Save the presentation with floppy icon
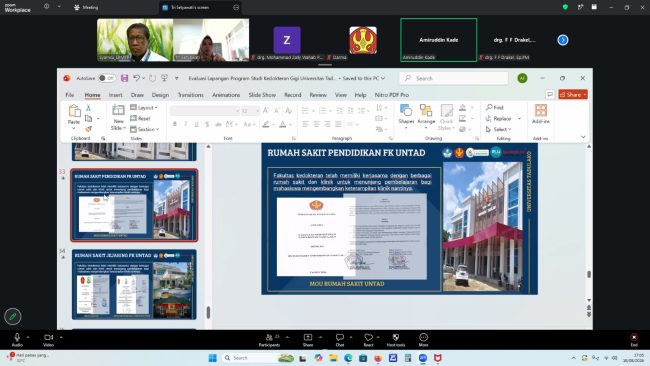 [124, 78]
